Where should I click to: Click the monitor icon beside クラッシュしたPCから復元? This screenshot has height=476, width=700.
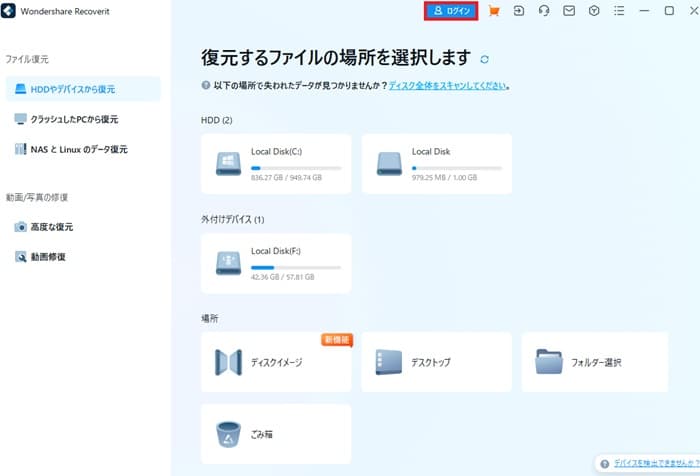pos(21,119)
